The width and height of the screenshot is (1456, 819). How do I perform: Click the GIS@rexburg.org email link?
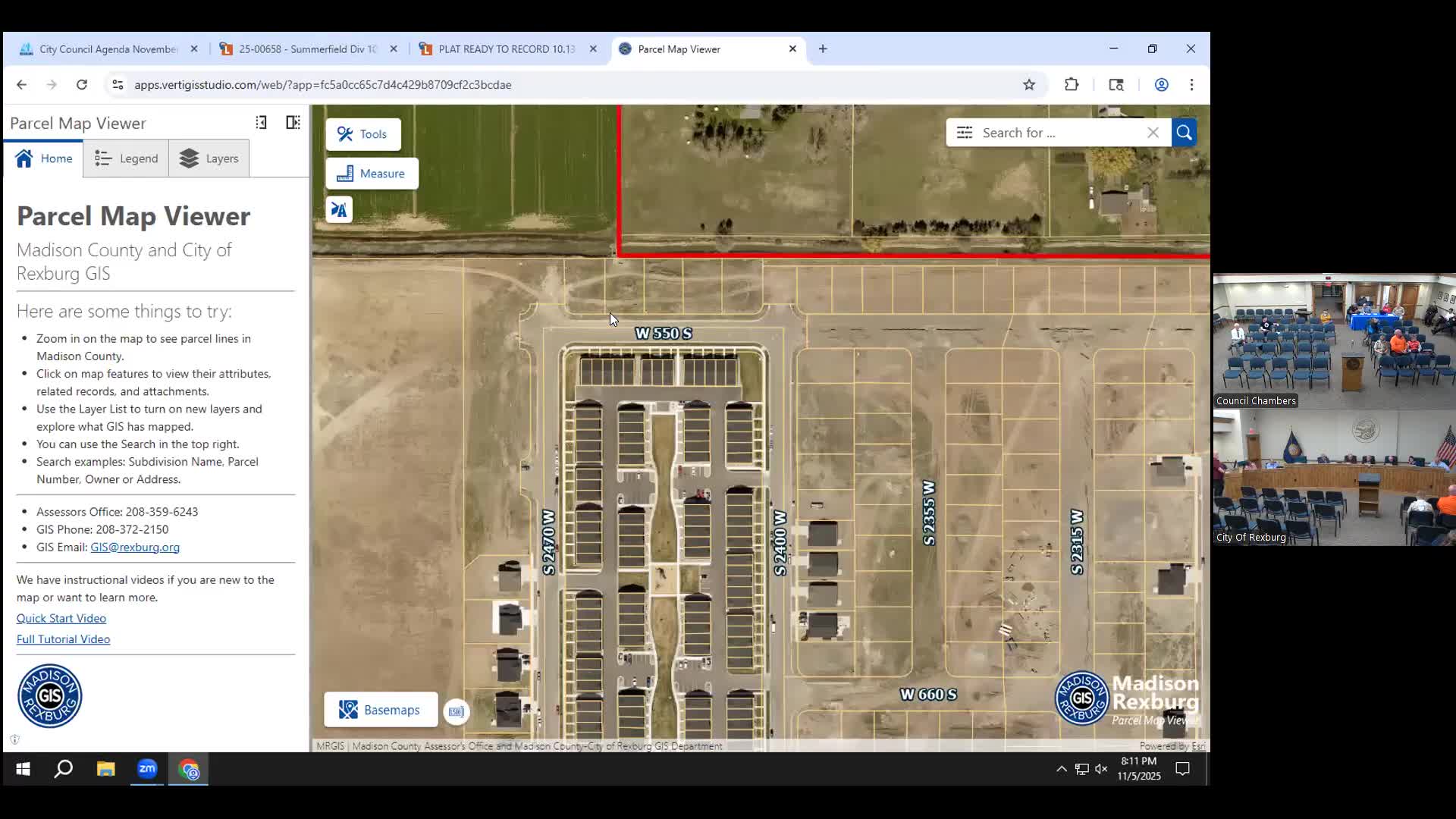[x=135, y=547]
